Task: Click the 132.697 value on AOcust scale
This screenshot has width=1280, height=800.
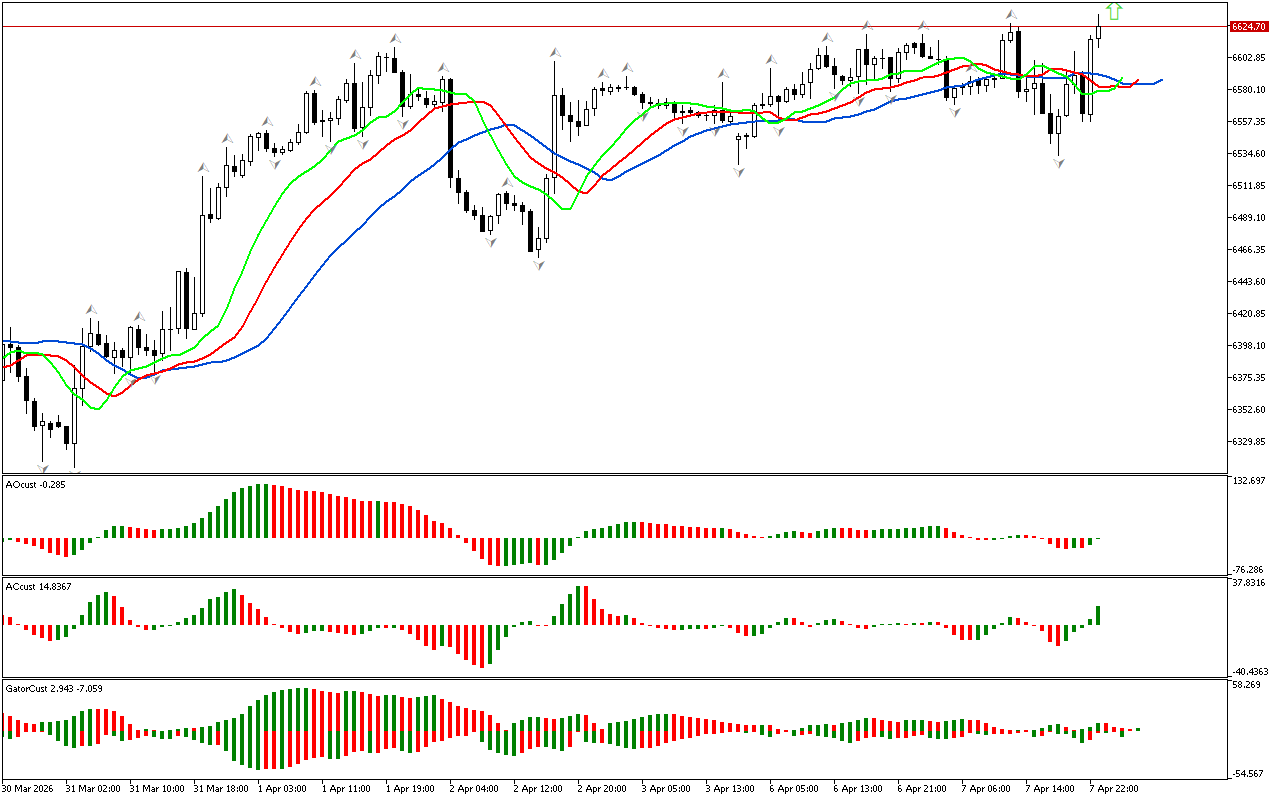Action: tap(1248, 482)
